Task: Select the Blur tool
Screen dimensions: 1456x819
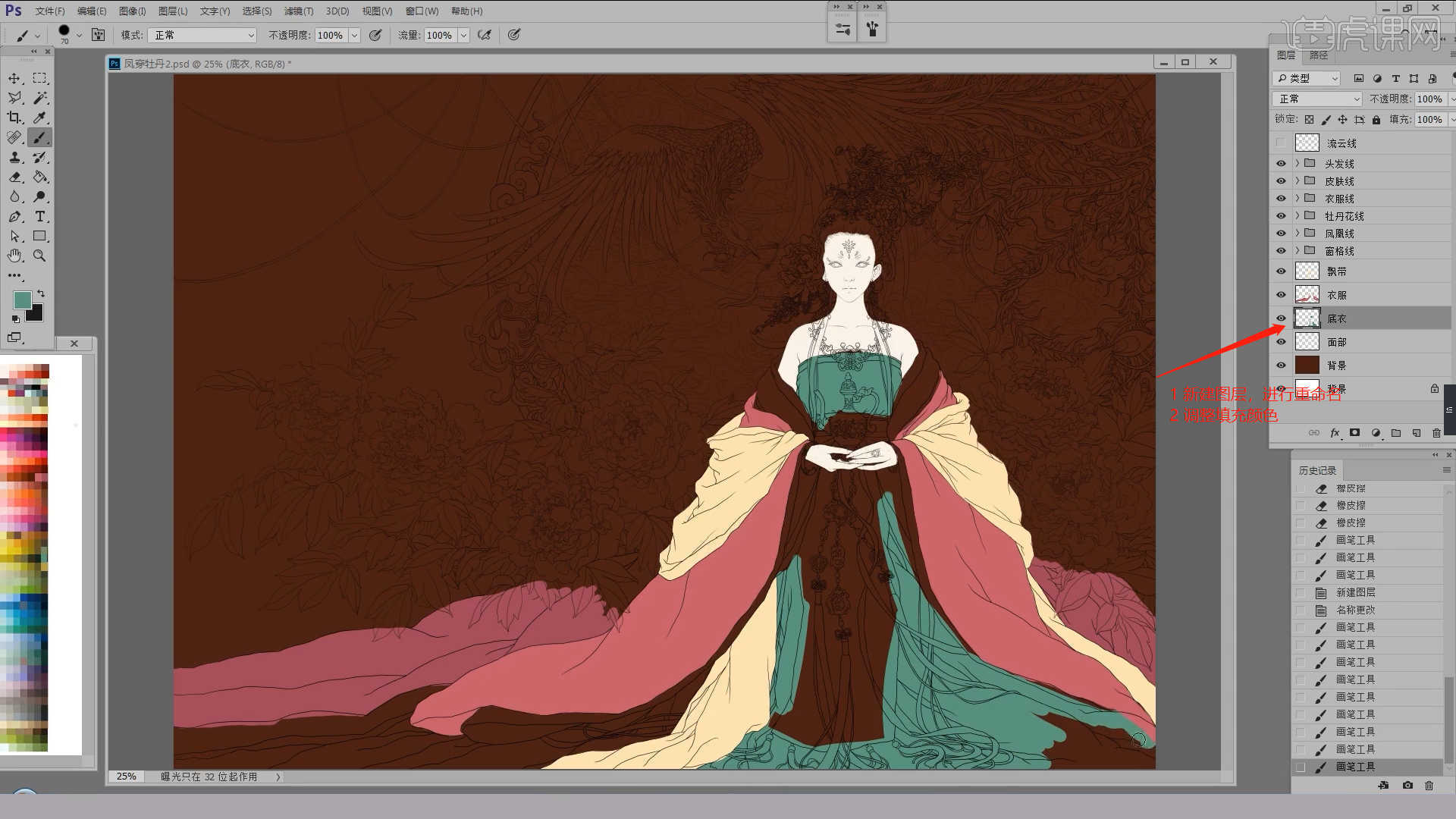Action: 14,196
